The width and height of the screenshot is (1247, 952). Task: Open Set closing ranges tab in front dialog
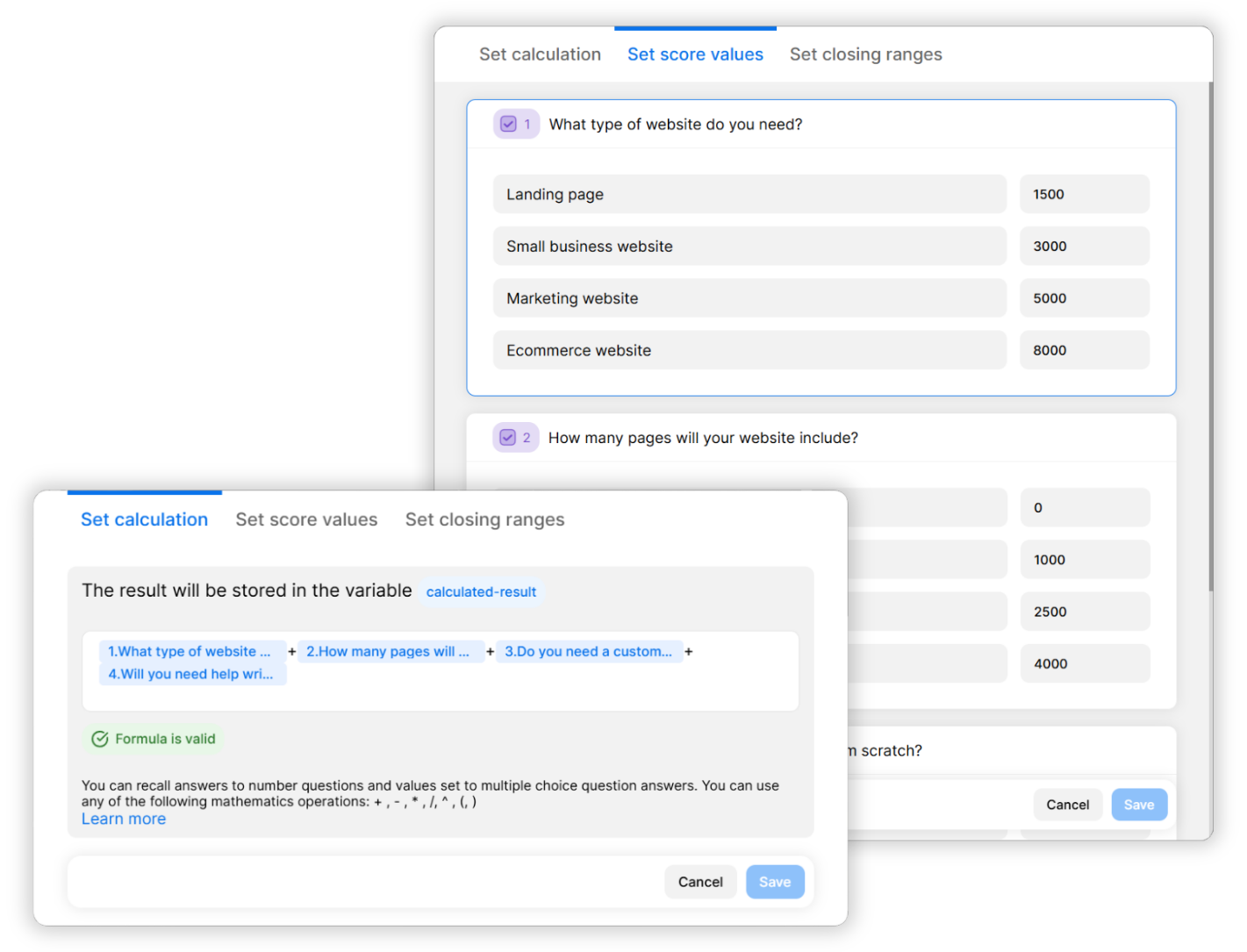tap(484, 519)
